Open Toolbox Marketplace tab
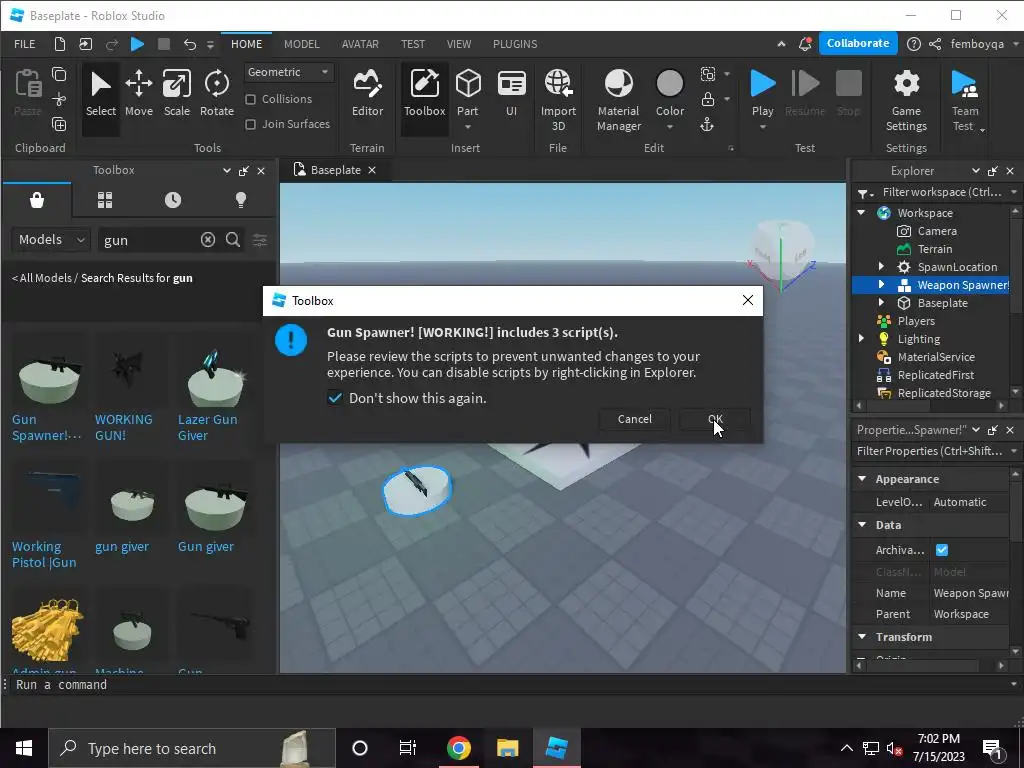This screenshot has height=768, width=1024. 37,200
